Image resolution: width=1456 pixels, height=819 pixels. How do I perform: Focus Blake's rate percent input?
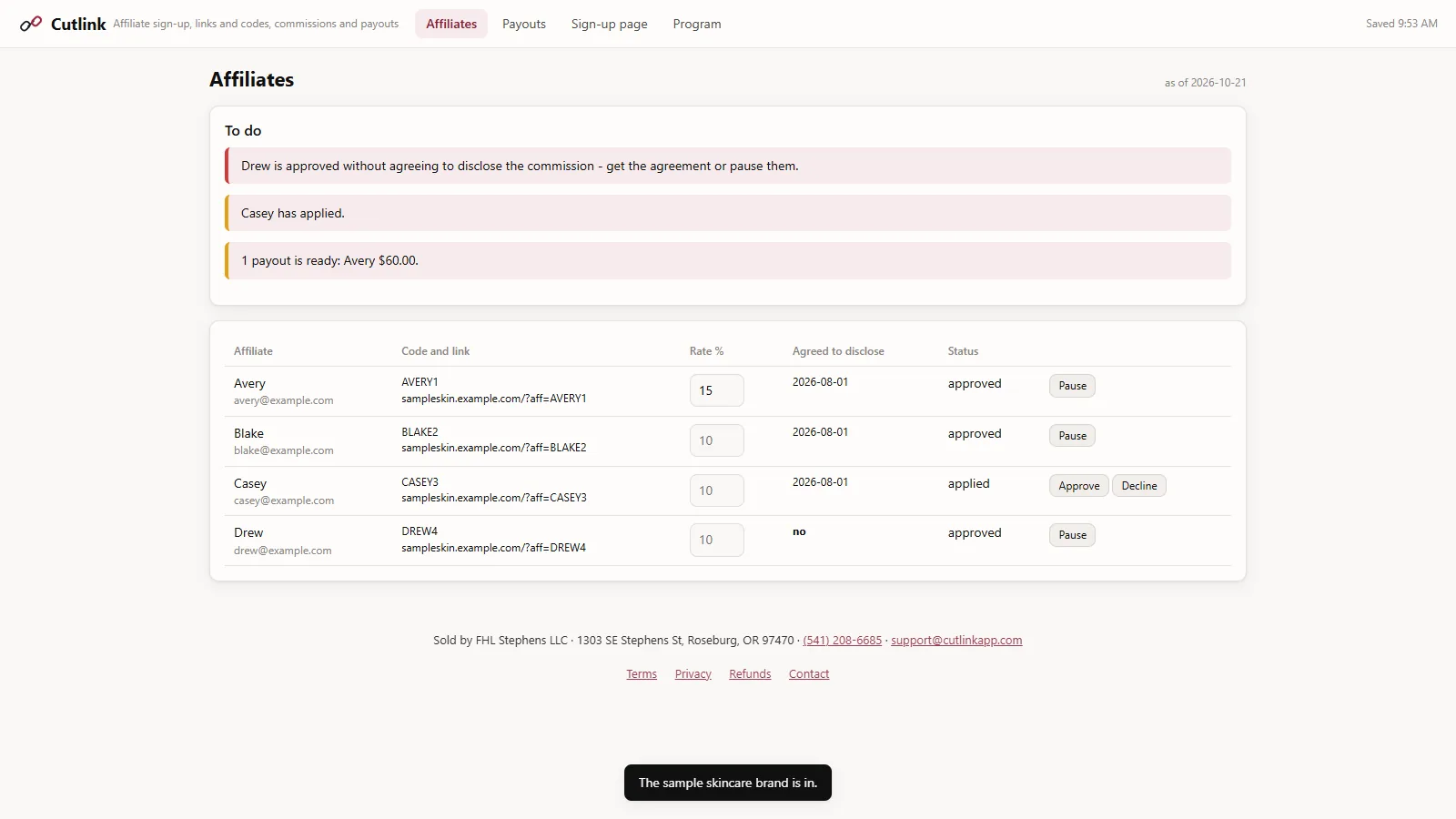point(717,440)
